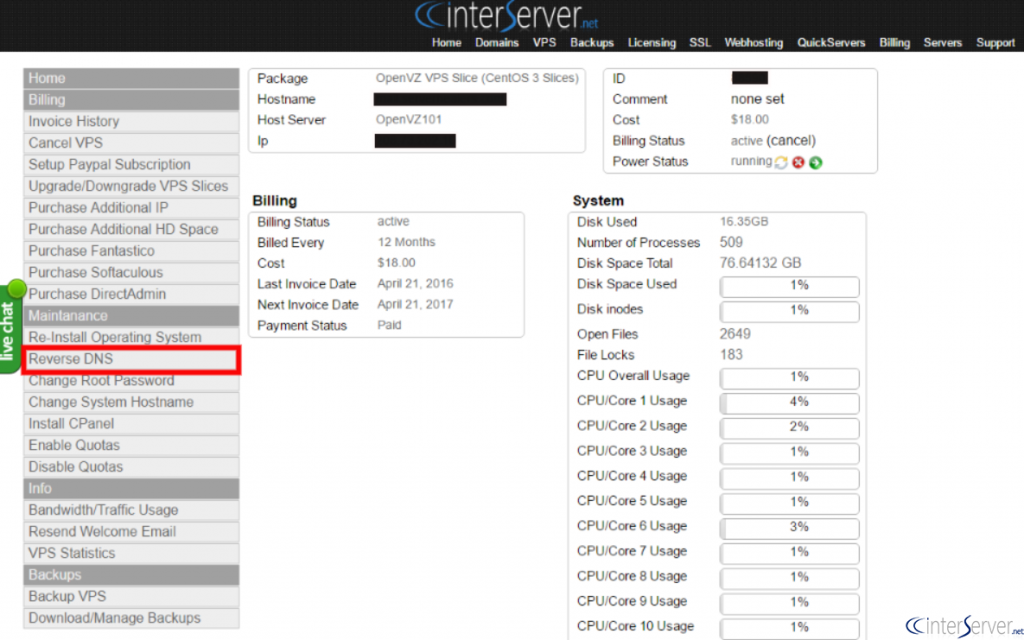Click Backup VPS in the sidebar

click(x=131, y=596)
